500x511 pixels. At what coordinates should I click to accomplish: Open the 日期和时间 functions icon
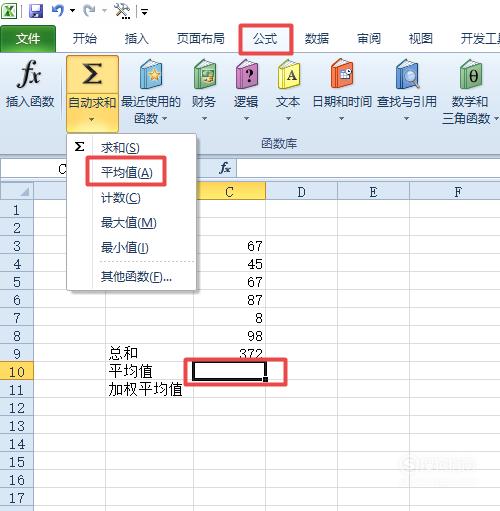pos(342,74)
